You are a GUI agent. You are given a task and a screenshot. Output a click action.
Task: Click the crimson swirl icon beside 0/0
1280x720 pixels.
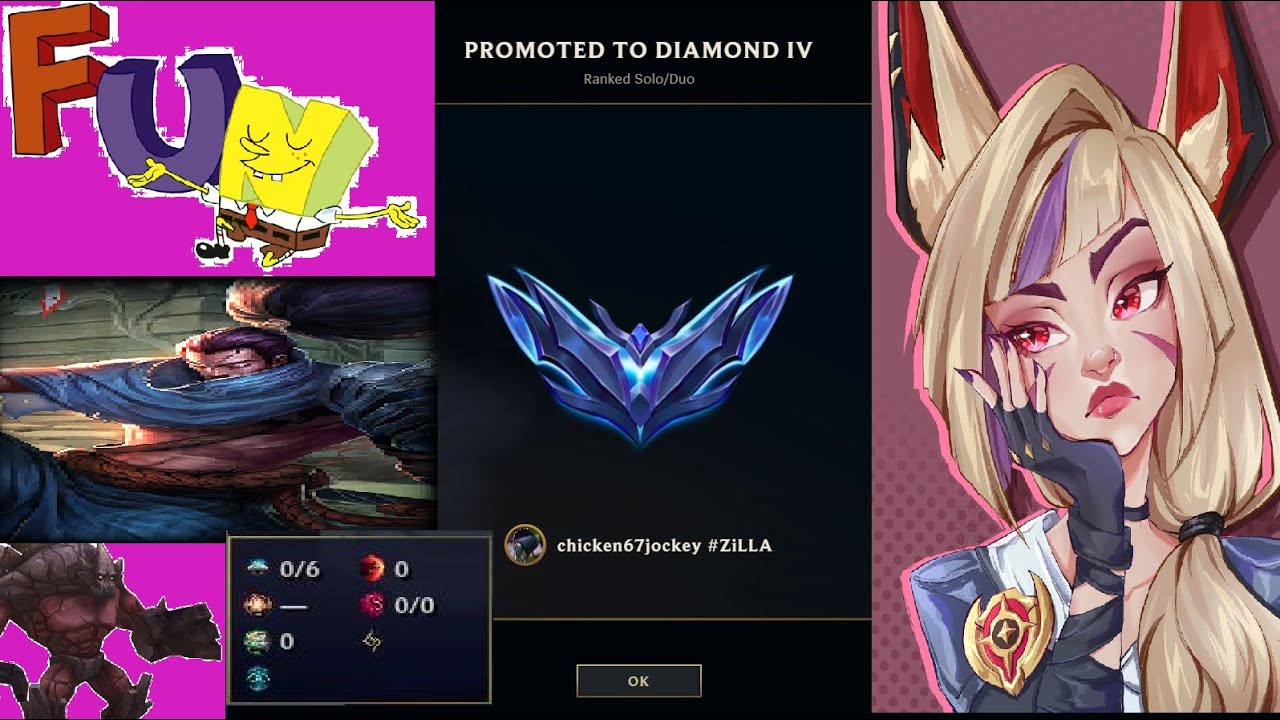tap(372, 605)
